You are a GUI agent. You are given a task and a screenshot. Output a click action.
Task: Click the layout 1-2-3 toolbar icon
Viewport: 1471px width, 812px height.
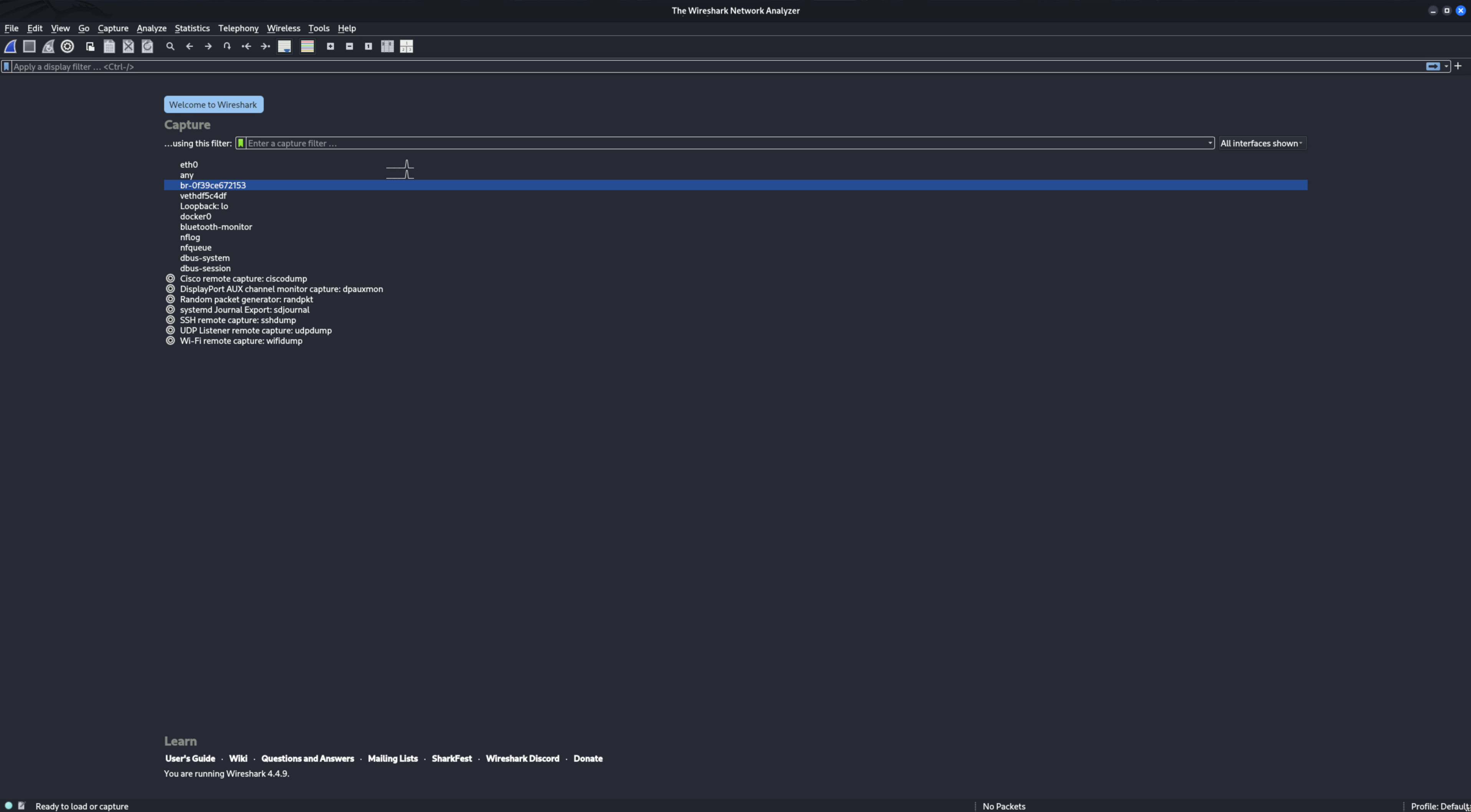pyautogui.click(x=407, y=46)
